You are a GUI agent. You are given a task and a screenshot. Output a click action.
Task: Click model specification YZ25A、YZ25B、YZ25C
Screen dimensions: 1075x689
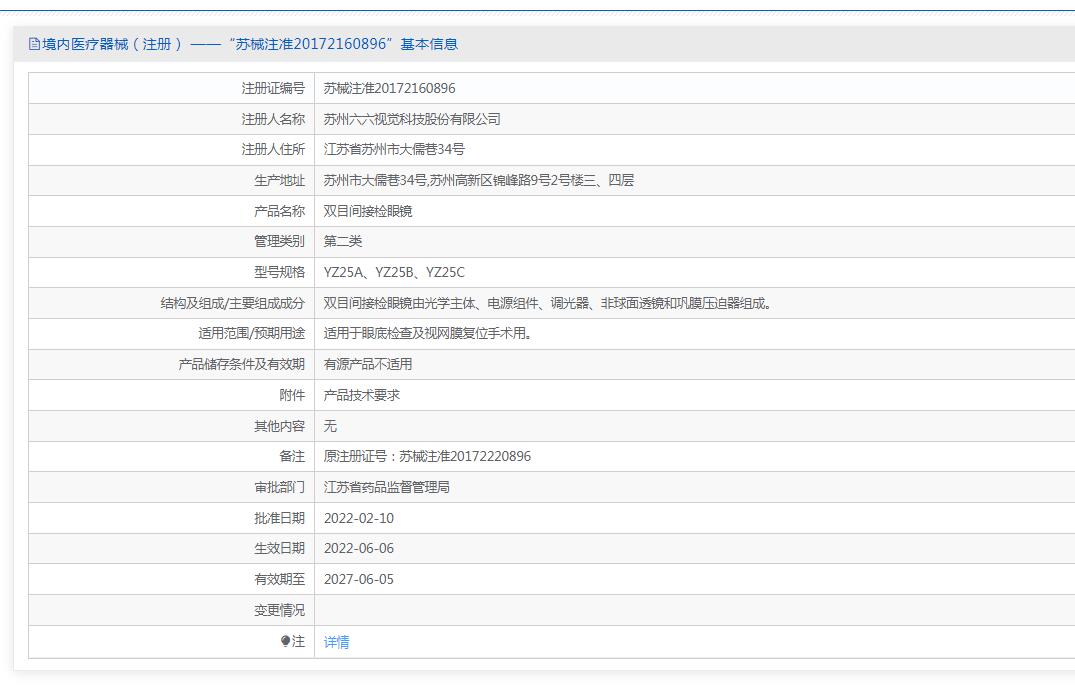(394, 272)
